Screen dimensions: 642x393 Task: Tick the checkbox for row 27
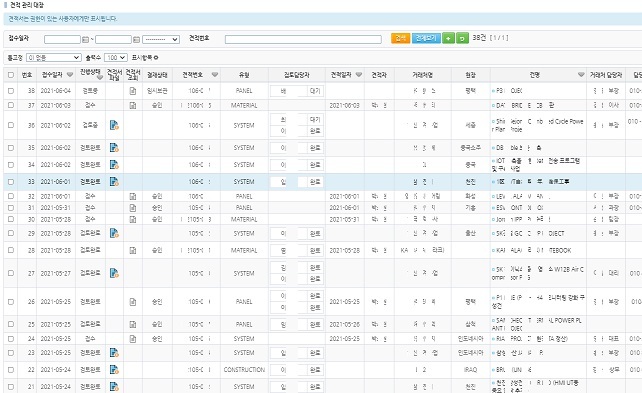[x=11, y=273]
